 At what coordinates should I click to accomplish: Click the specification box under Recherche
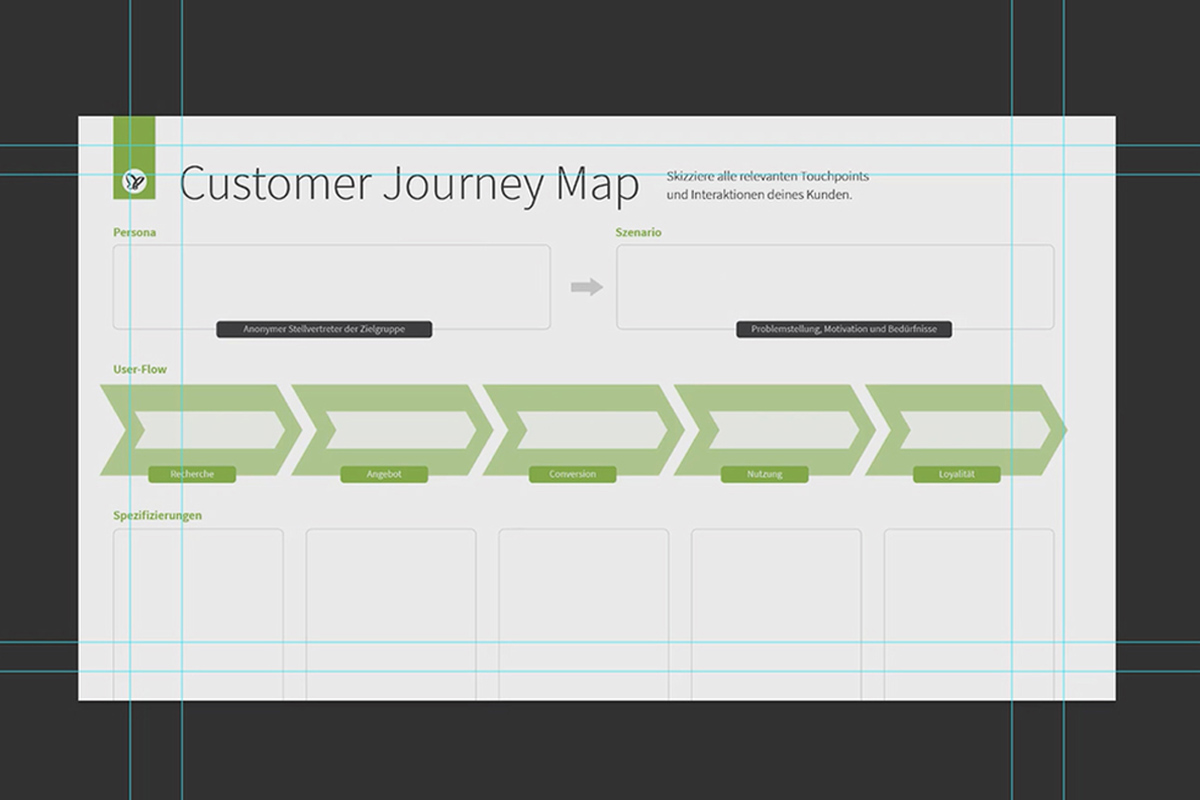[198, 614]
